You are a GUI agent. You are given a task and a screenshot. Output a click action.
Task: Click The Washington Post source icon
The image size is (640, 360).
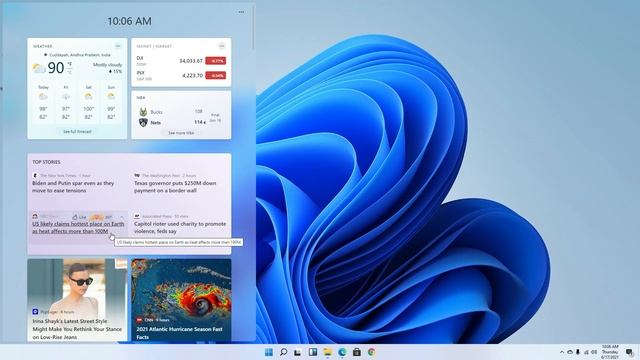(x=137, y=176)
